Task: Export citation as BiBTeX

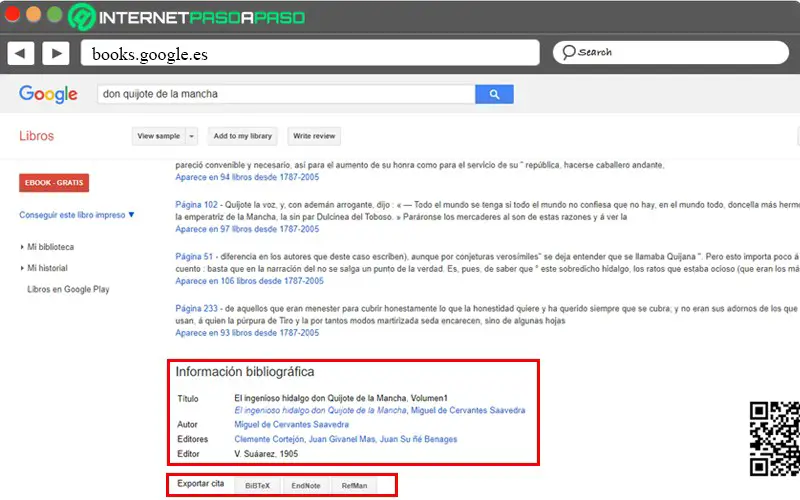Action: click(257, 486)
